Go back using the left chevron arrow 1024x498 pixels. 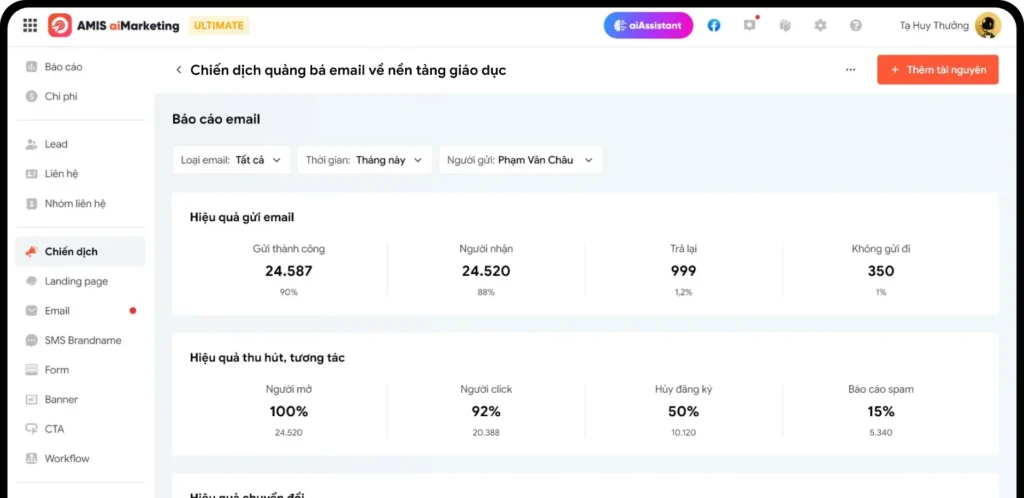click(179, 70)
